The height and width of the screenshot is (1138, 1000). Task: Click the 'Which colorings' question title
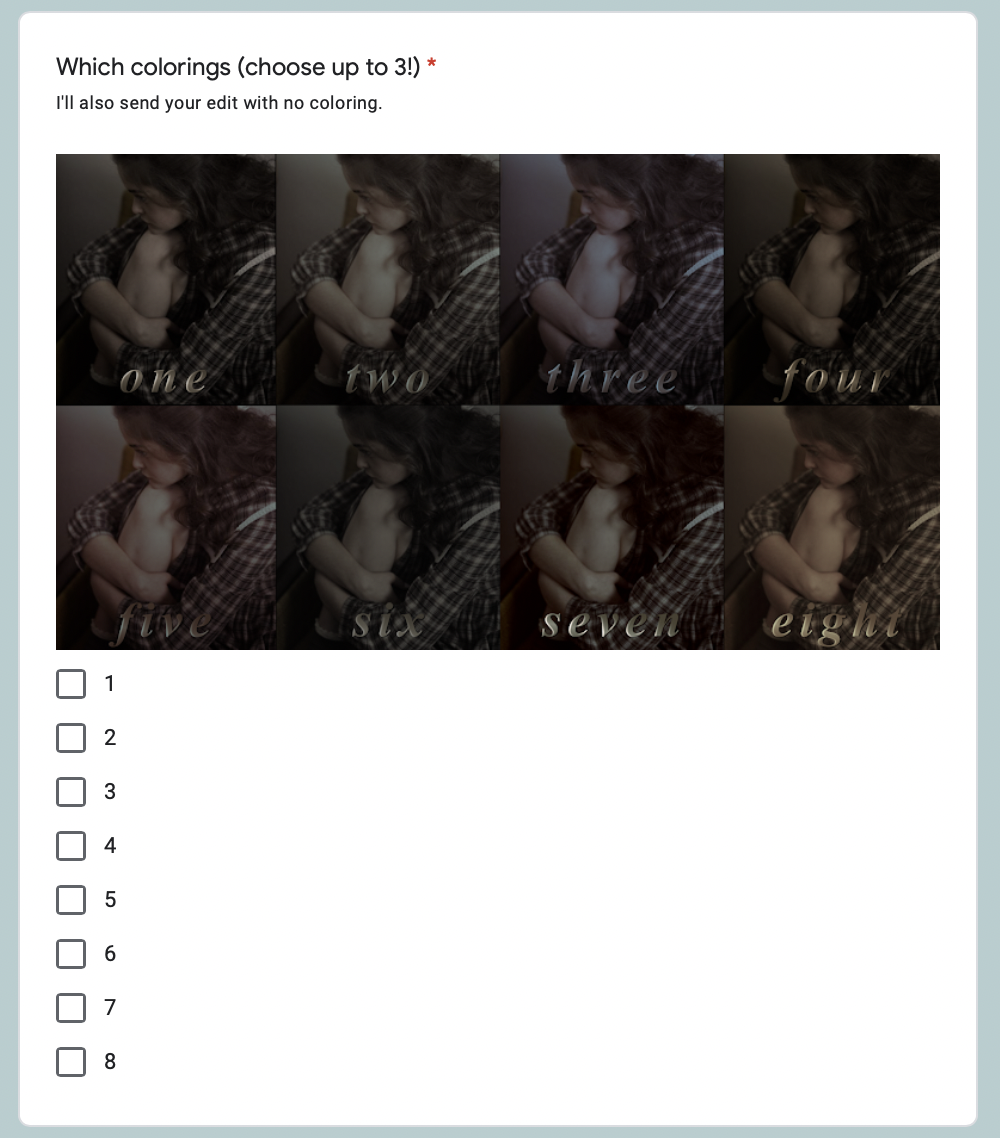coord(238,67)
